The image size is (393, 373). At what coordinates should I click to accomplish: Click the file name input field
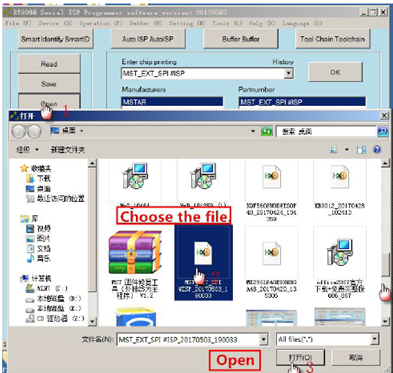(x=189, y=340)
